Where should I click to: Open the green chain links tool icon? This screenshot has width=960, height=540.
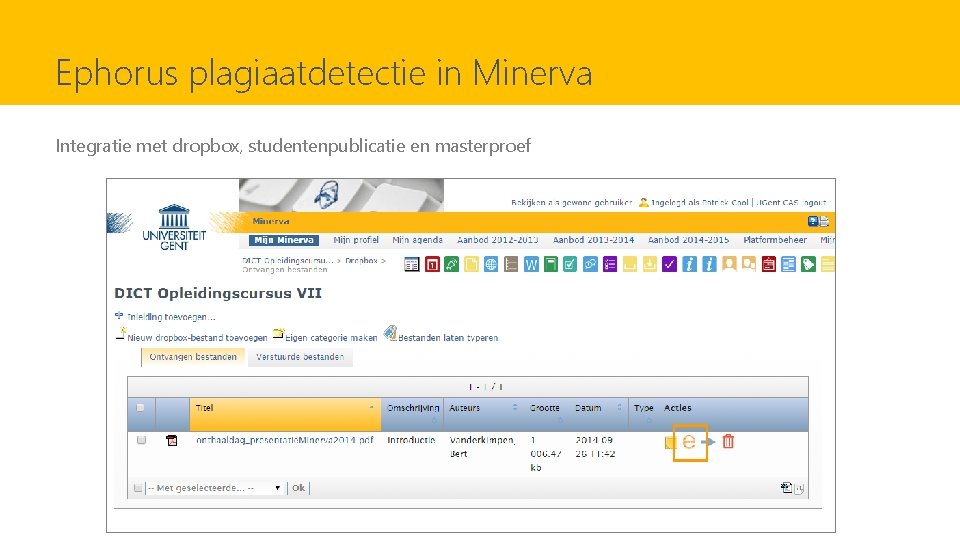[452, 264]
